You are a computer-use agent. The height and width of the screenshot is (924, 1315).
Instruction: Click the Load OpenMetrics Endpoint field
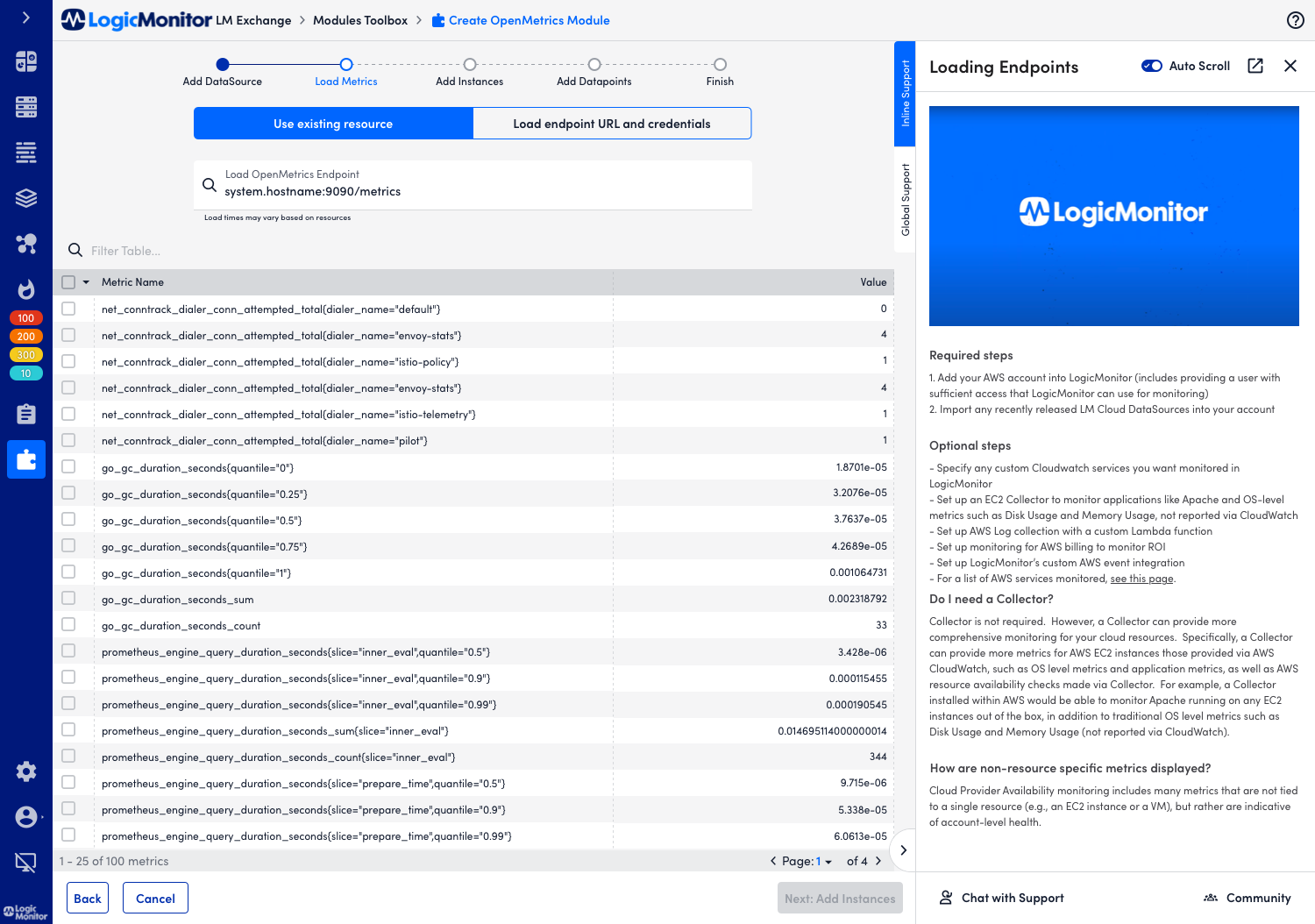pos(473,184)
